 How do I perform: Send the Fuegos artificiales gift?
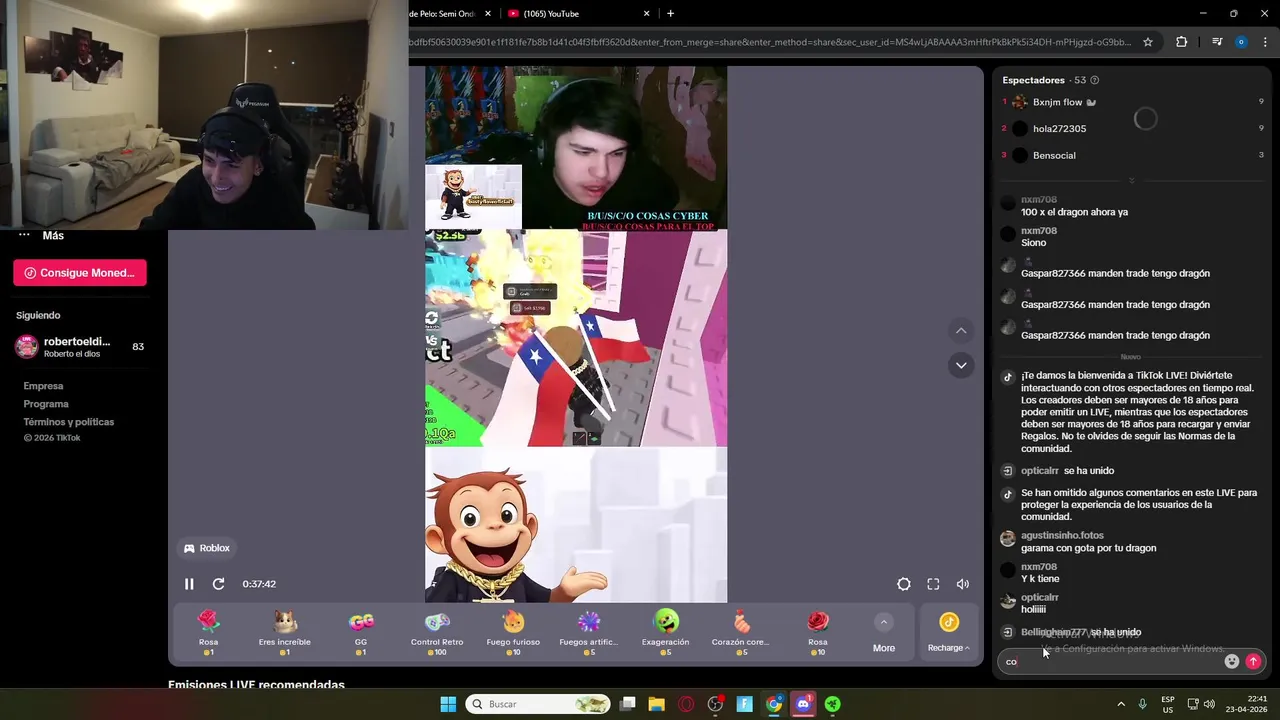589,633
